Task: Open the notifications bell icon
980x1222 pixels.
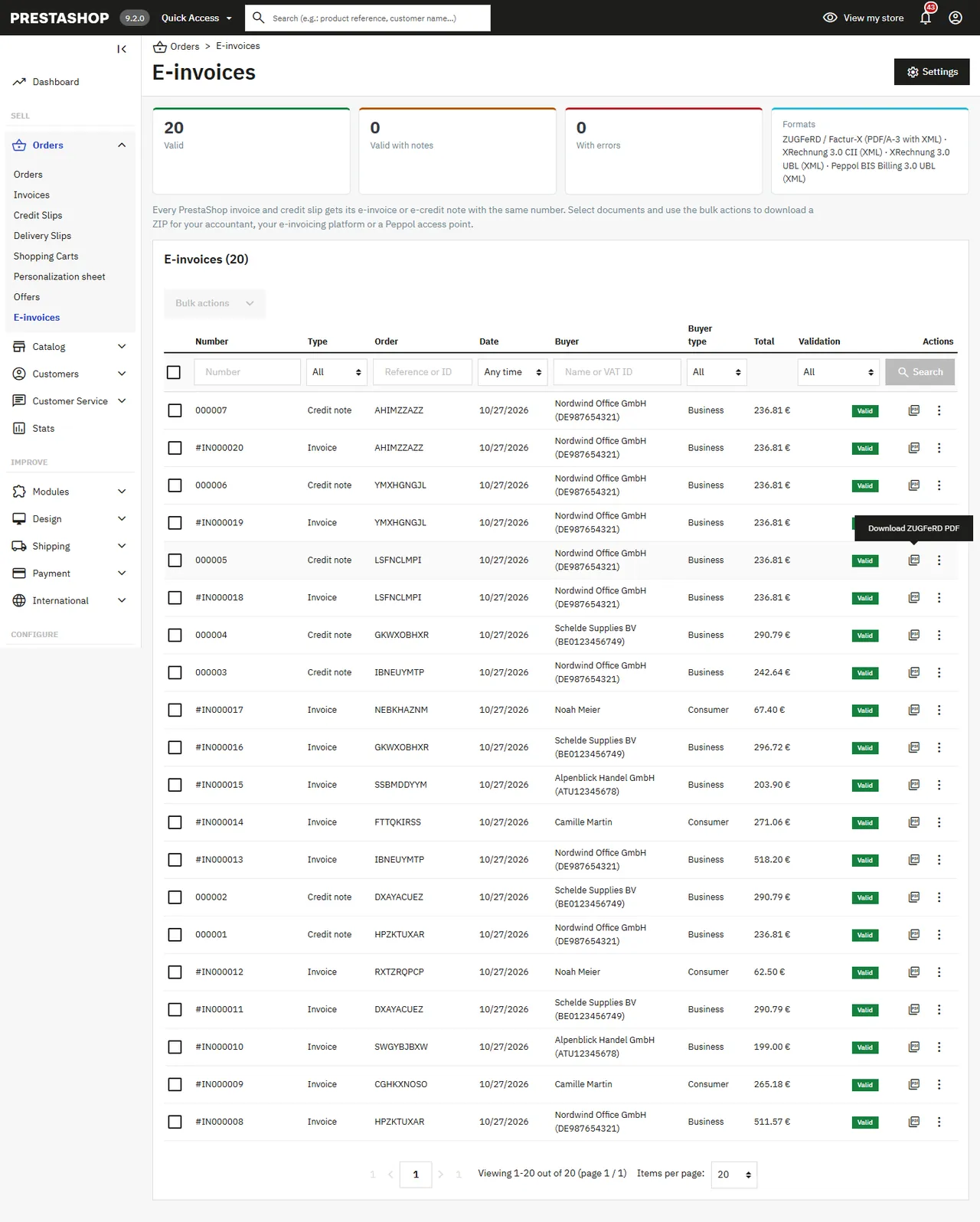Action: [926, 18]
